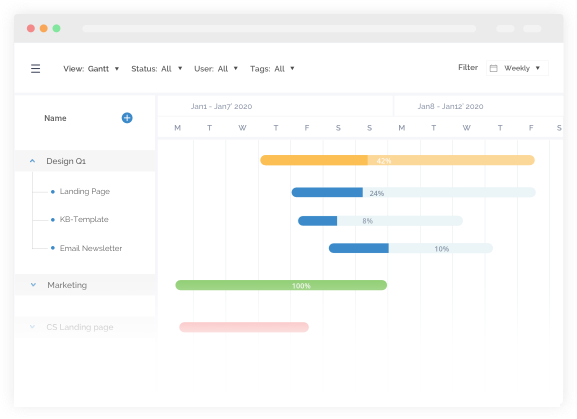Select the KB-Template task
Screen dimensions: 577x419
[84, 219]
